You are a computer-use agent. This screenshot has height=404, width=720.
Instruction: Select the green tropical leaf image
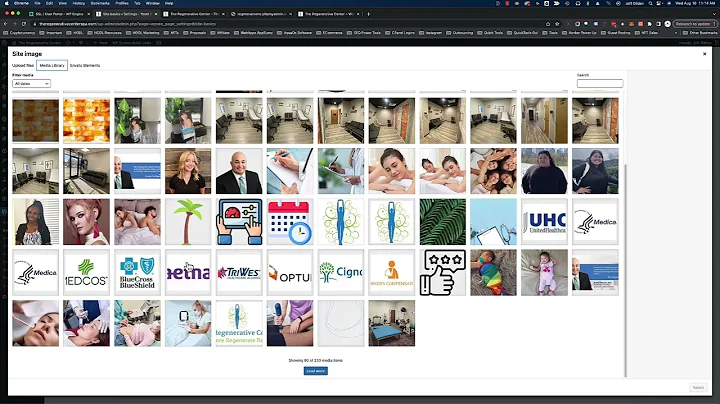[x=443, y=222]
